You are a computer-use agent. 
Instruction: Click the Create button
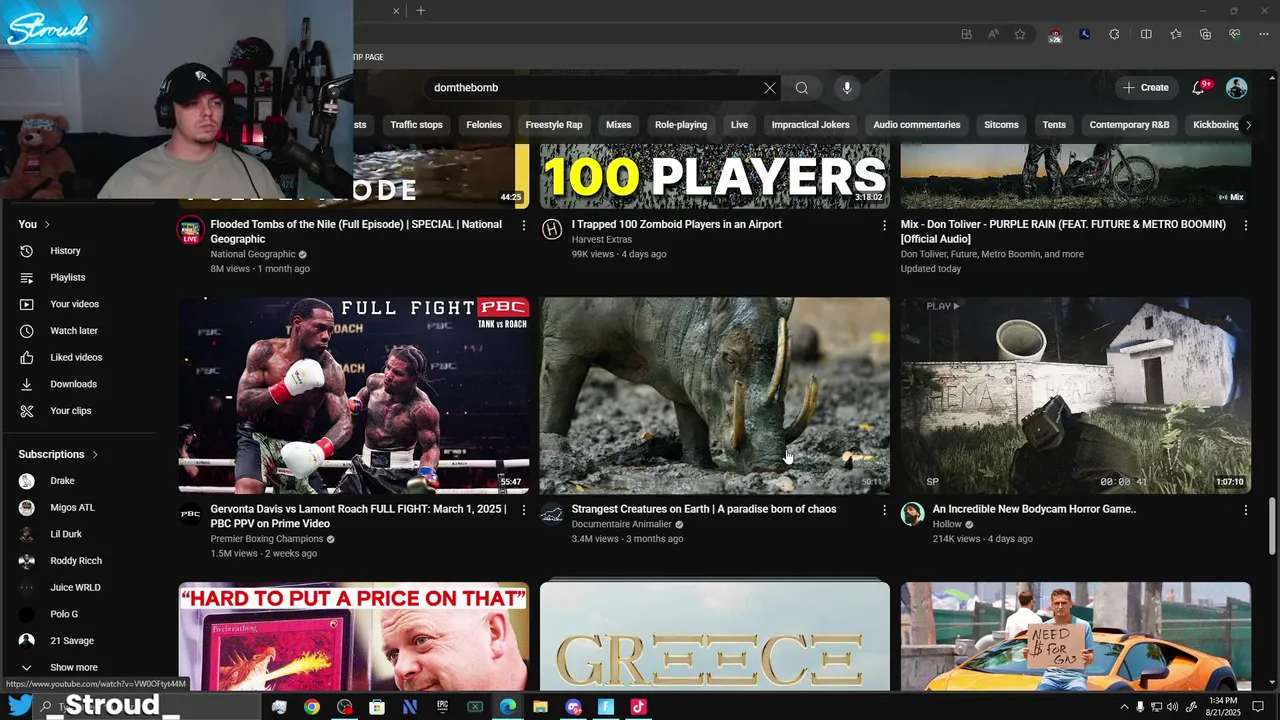(x=1146, y=88)
